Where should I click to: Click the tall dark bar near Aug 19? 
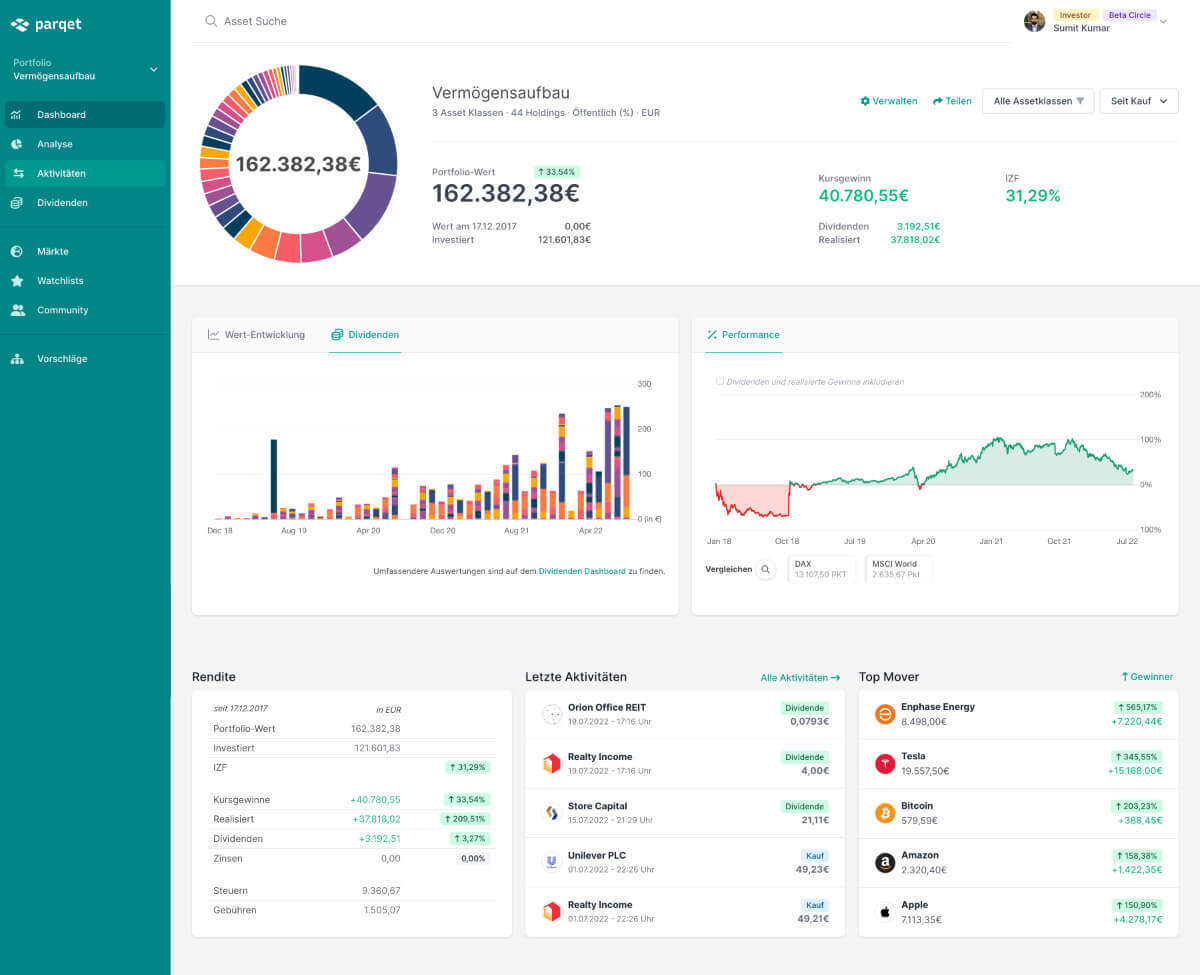(274, 478)
